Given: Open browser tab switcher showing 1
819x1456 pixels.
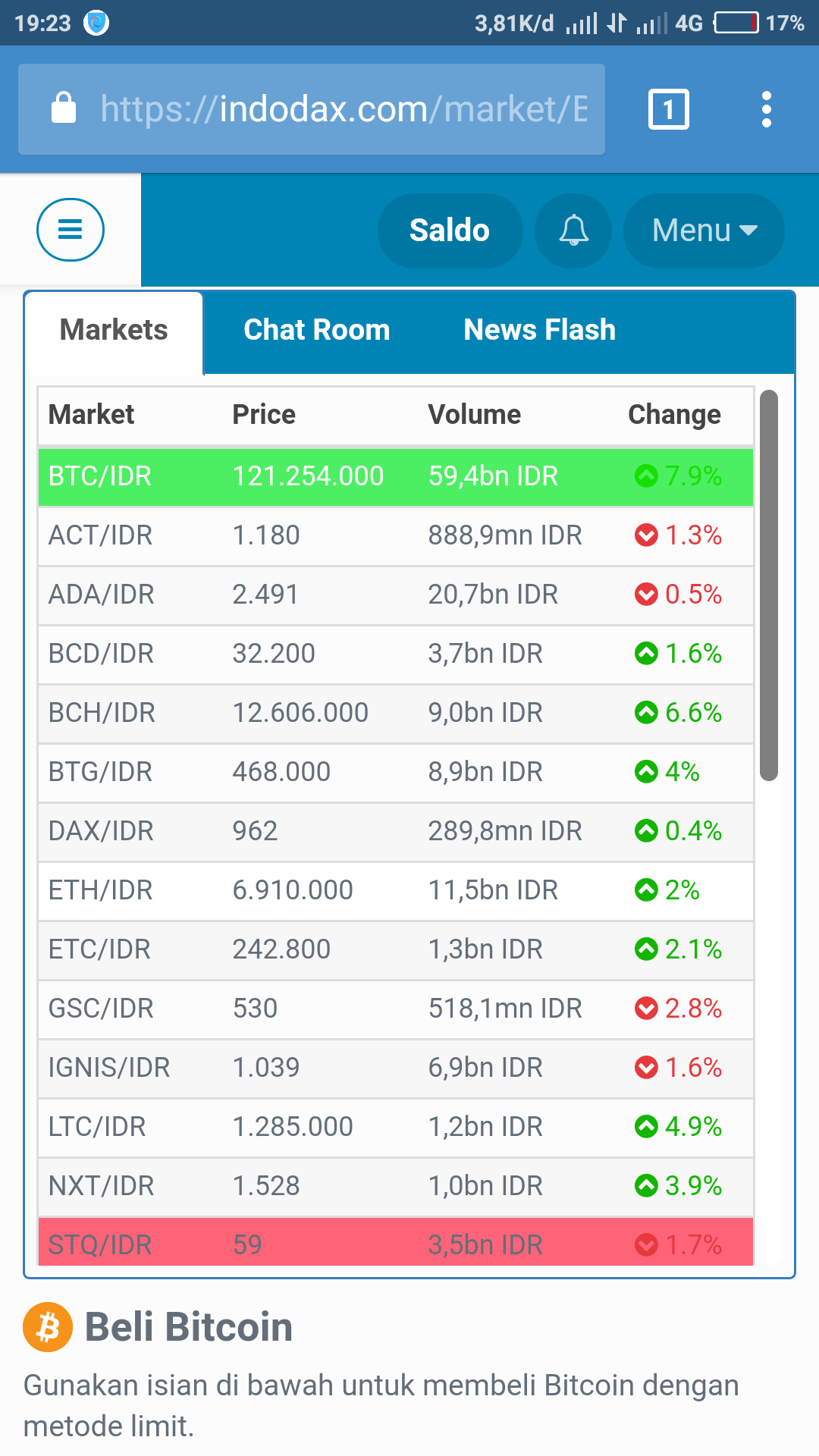Looking at the screenshot, I should coord(668,110).
